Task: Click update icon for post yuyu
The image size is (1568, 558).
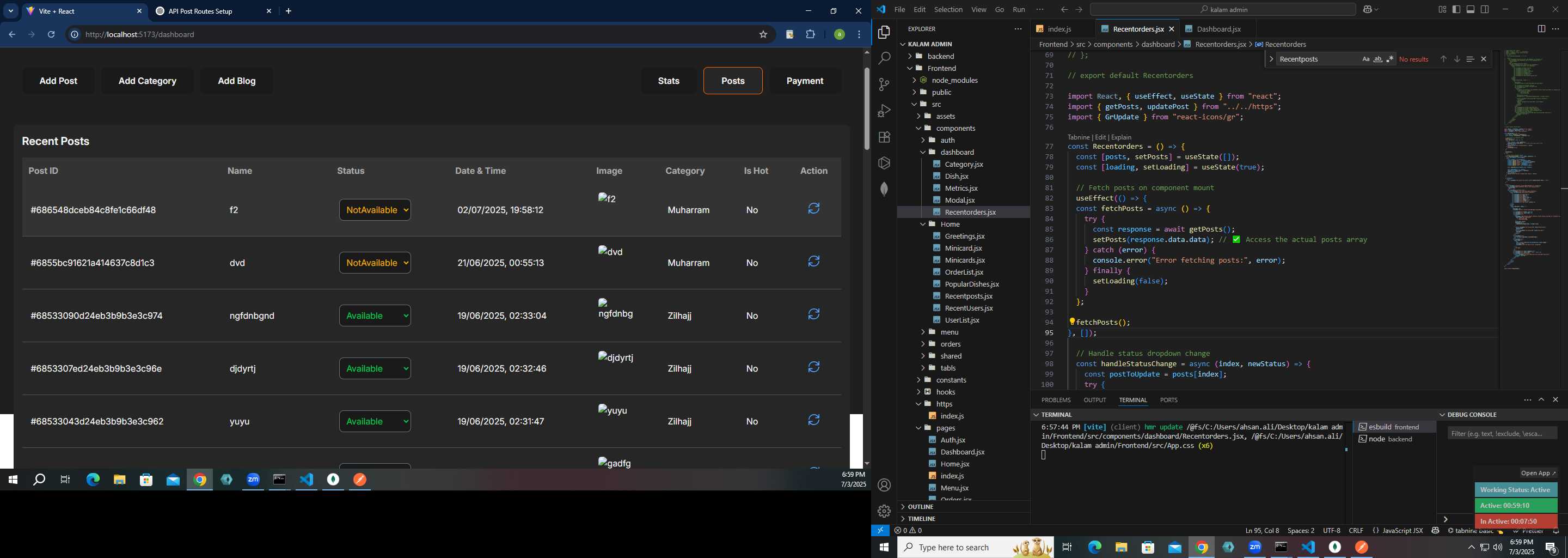Action: [x=814, y=420]
